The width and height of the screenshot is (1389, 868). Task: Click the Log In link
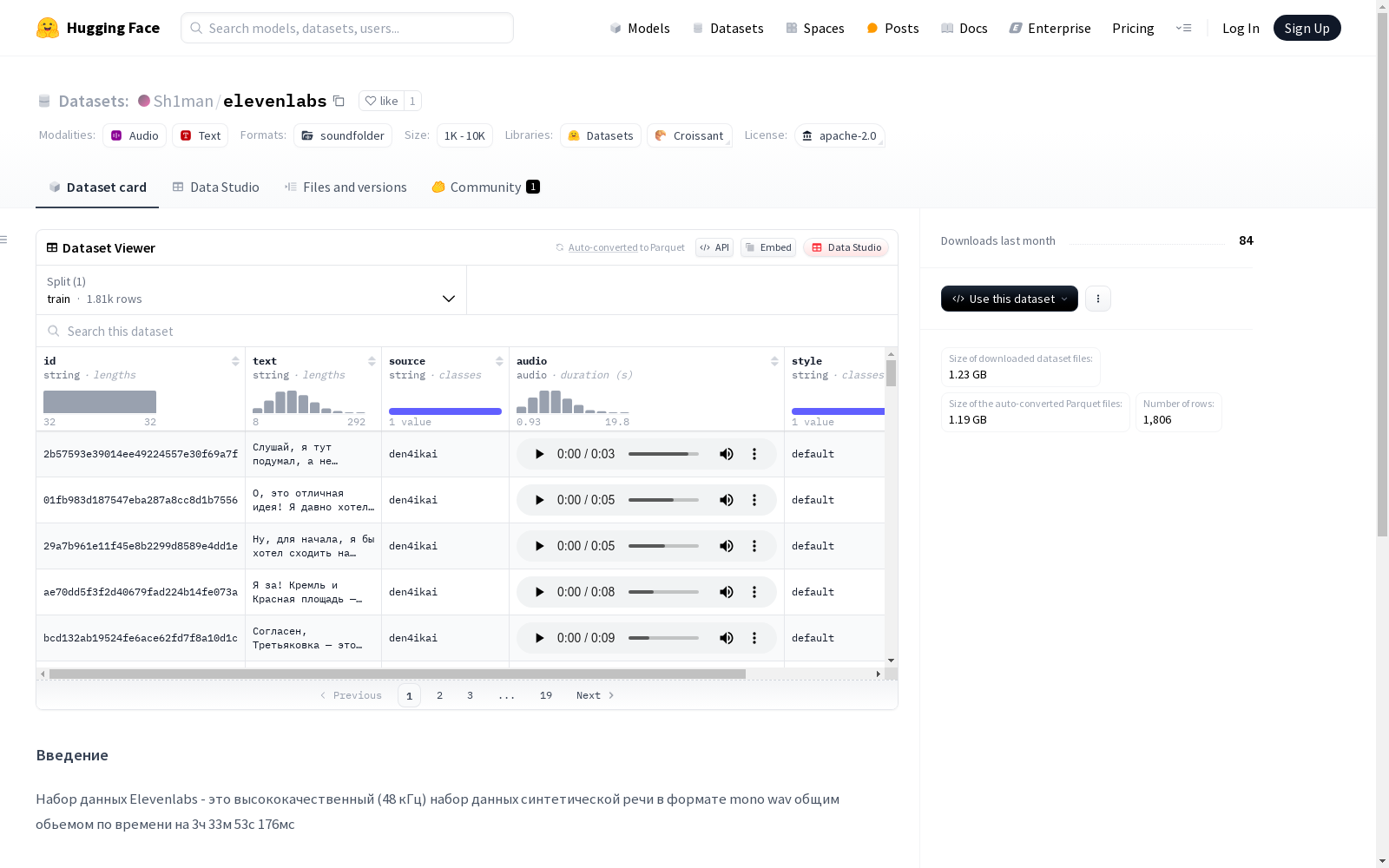pyautogui.click(x=1241, y=28)
